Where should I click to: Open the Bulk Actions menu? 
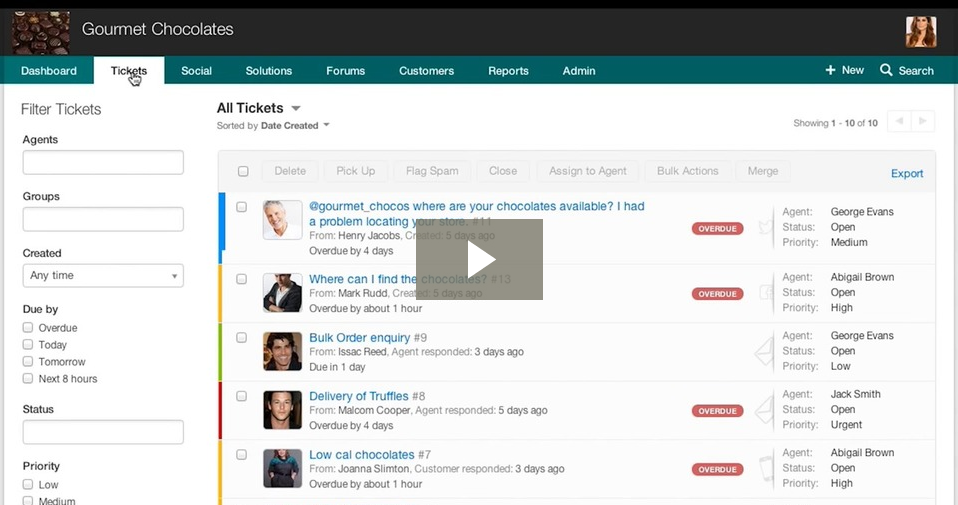tap(687, 171)
